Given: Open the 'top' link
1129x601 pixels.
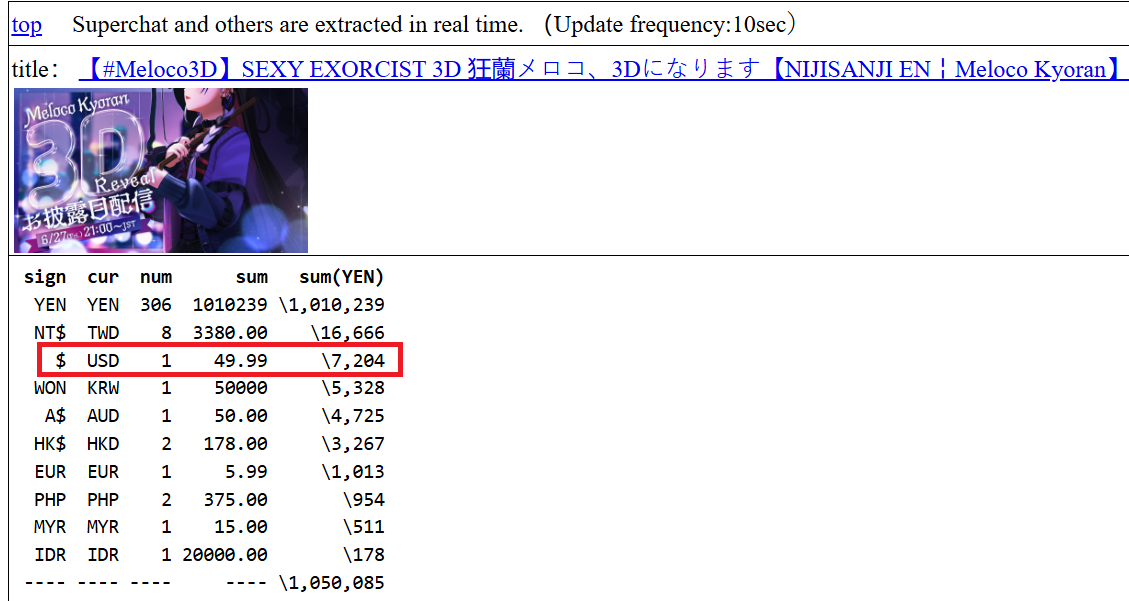Looking at the screenshot, I should 27,25.
